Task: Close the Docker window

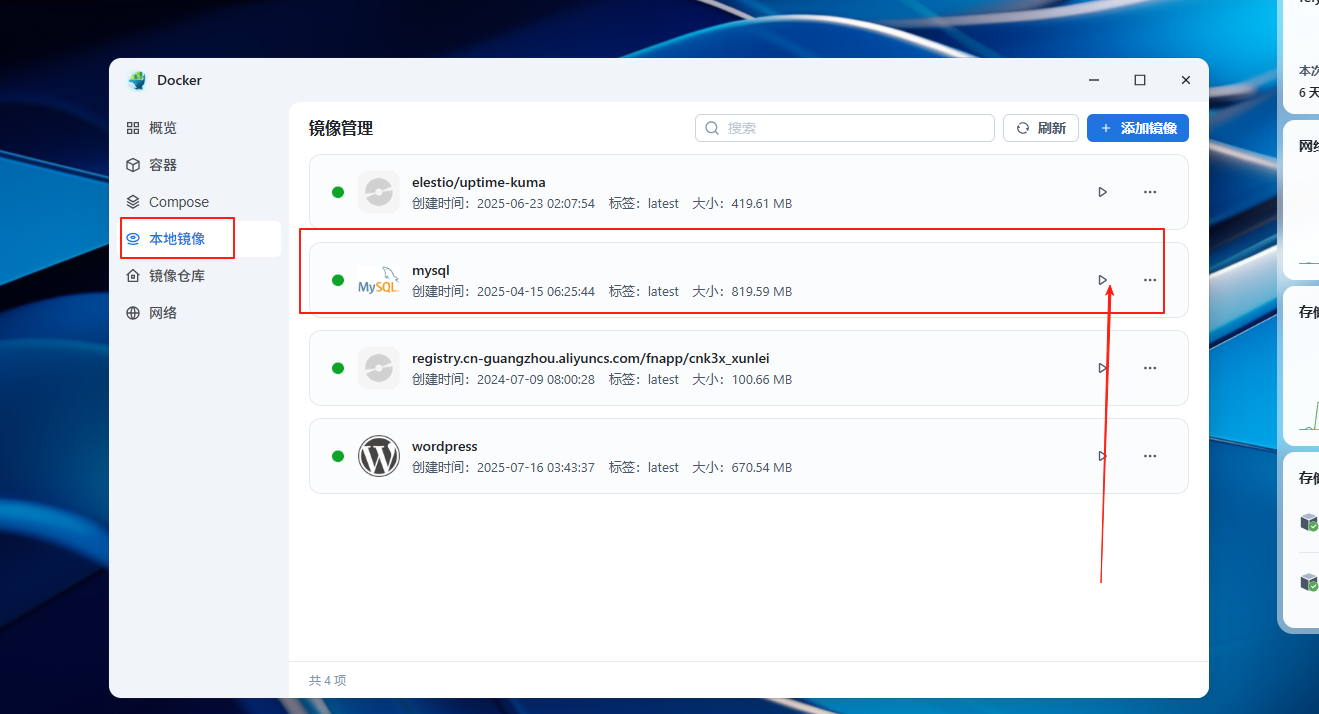Action: pos(1186,80)
